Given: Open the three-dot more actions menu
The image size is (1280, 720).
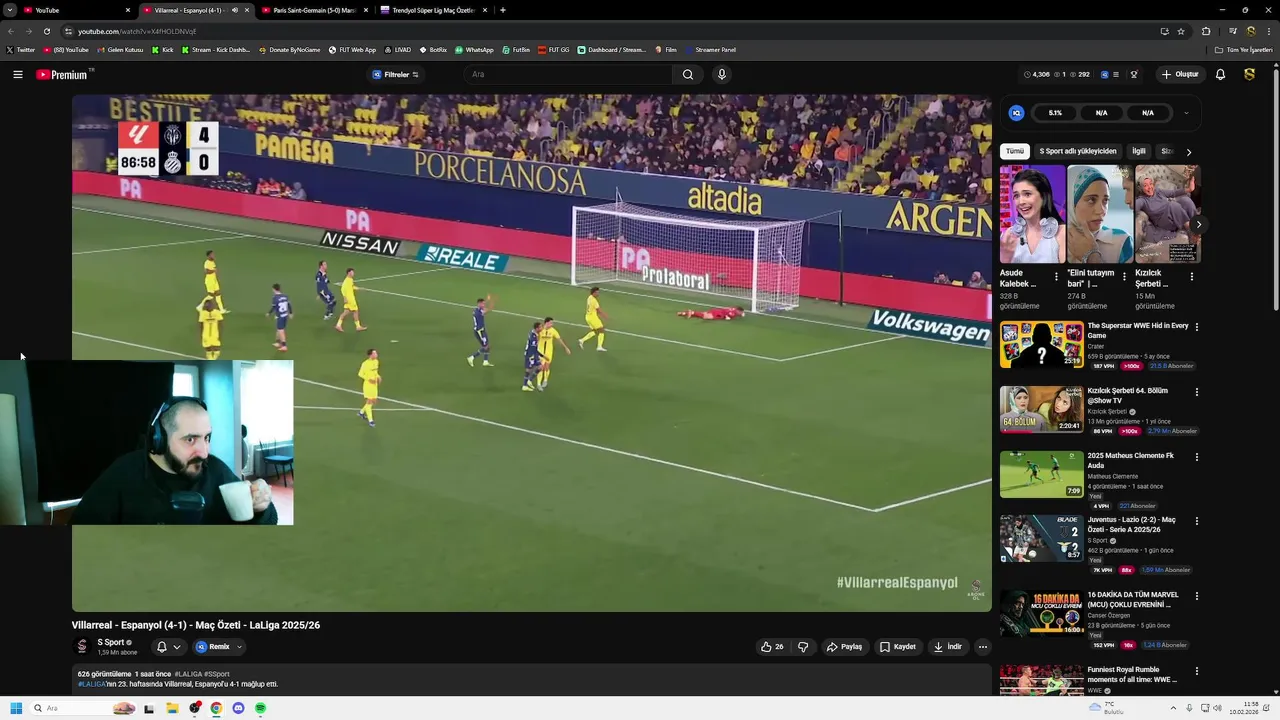Looking at the screenshot, I should tap(982, 647).
